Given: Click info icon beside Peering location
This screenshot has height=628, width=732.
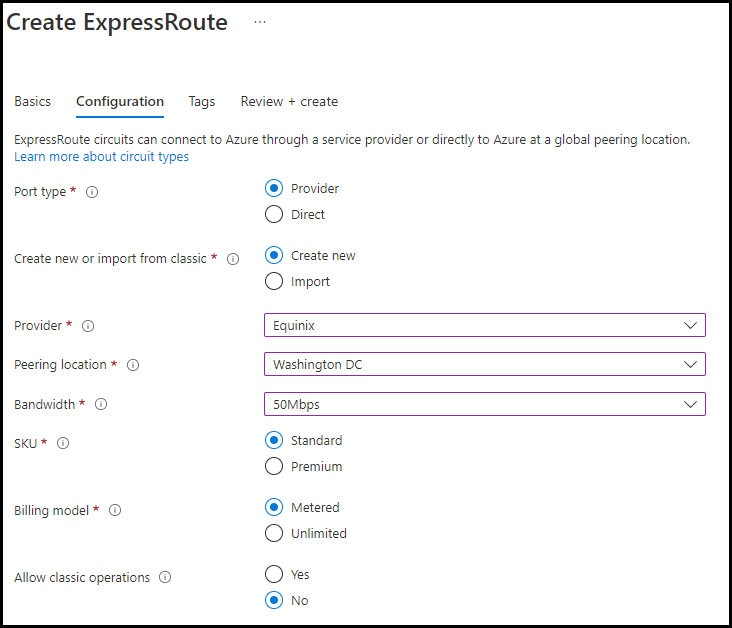Looking at the screenshot, I should tap(133, 365).
